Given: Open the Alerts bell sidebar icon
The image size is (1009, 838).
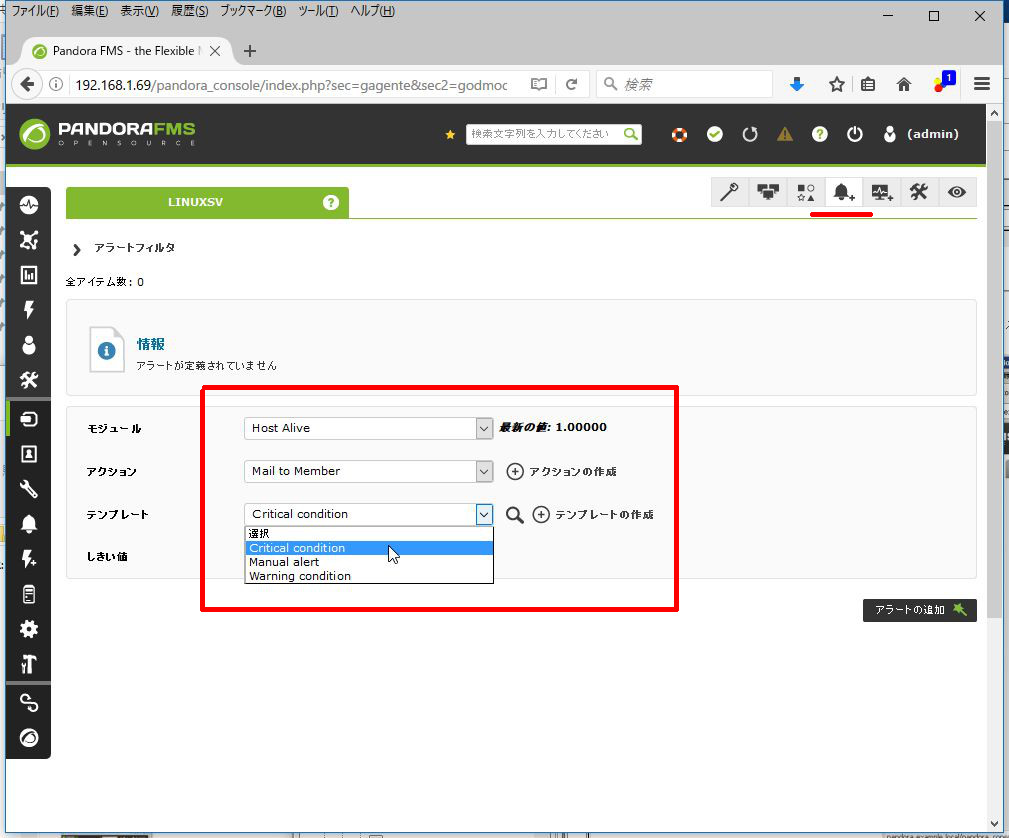Looking at the screenshot, I should (28, 524).
